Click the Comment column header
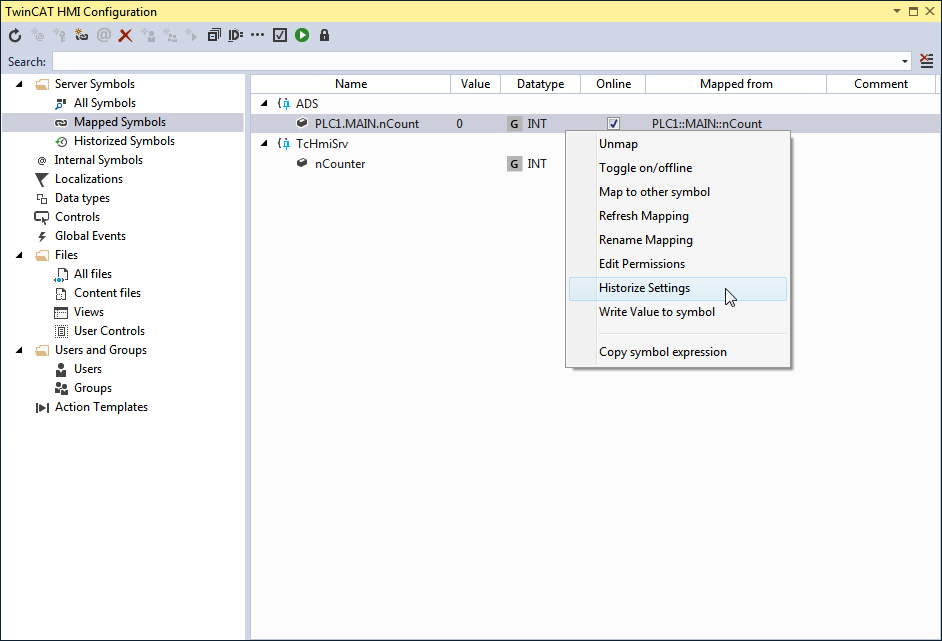 click(x=881, y=84)
